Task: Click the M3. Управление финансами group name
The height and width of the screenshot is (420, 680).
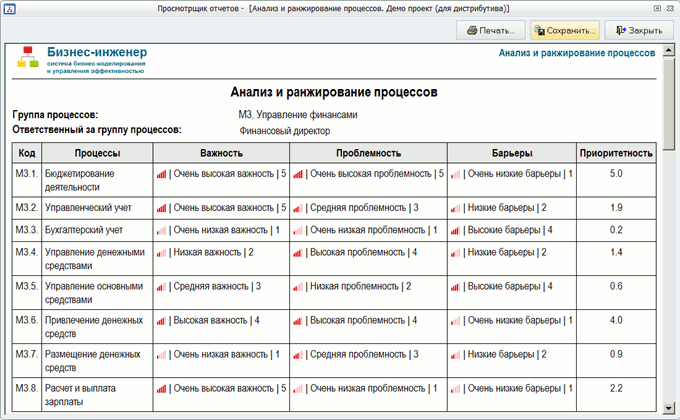Action: point(298,115)
